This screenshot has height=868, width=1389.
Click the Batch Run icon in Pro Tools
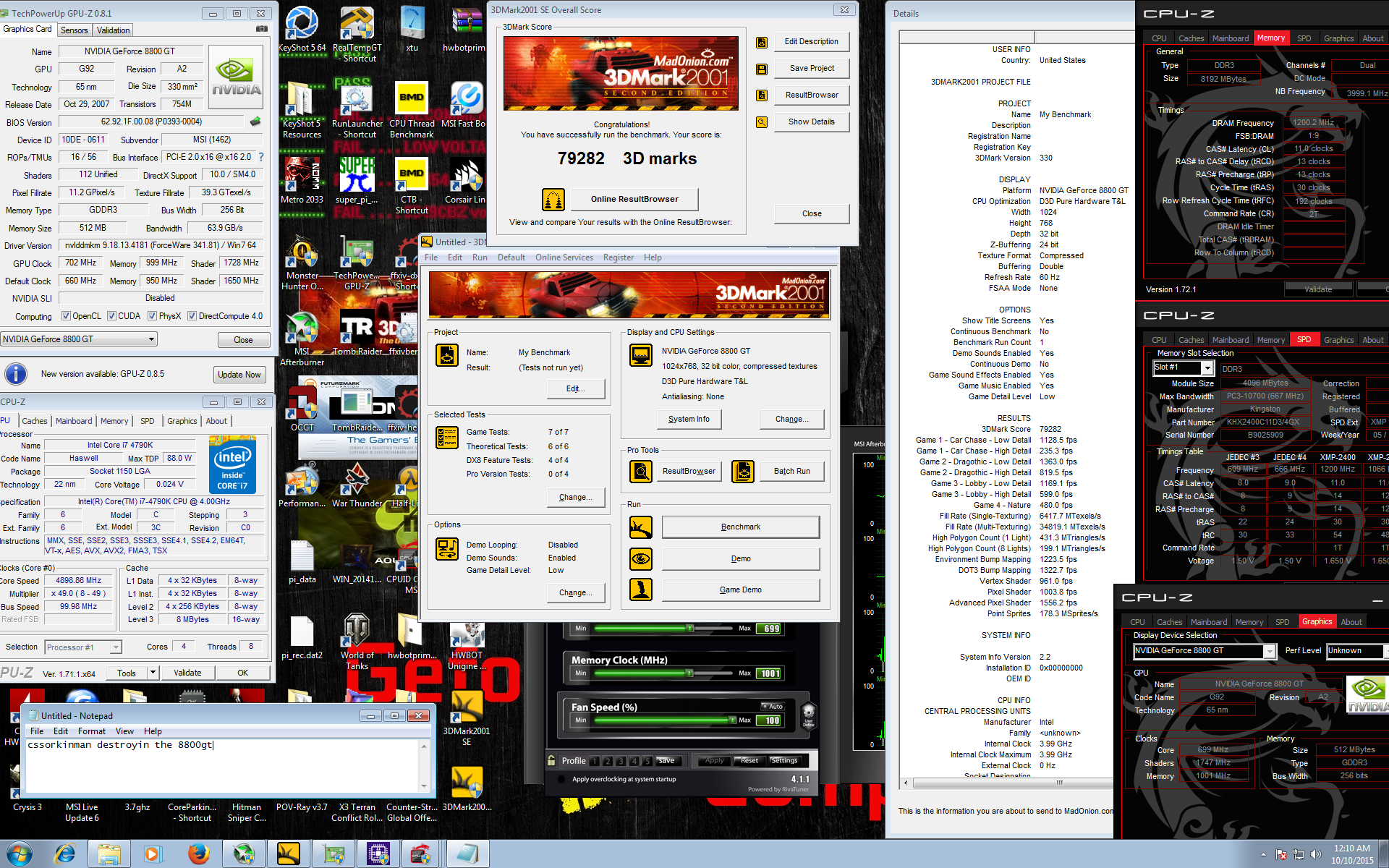(x=743, y=472)
